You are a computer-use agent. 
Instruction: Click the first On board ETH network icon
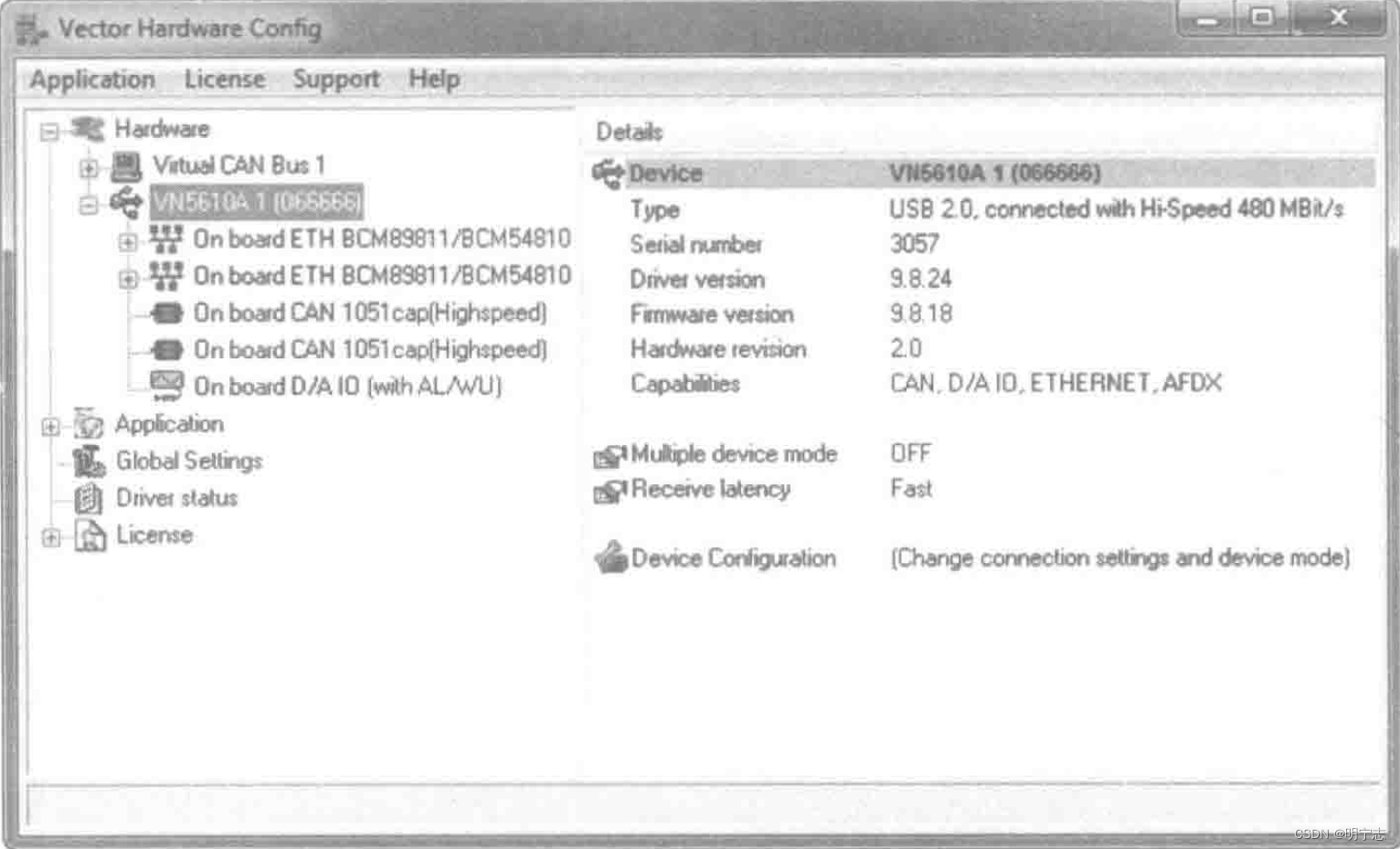pyautogui.click(x=166, y=239)
